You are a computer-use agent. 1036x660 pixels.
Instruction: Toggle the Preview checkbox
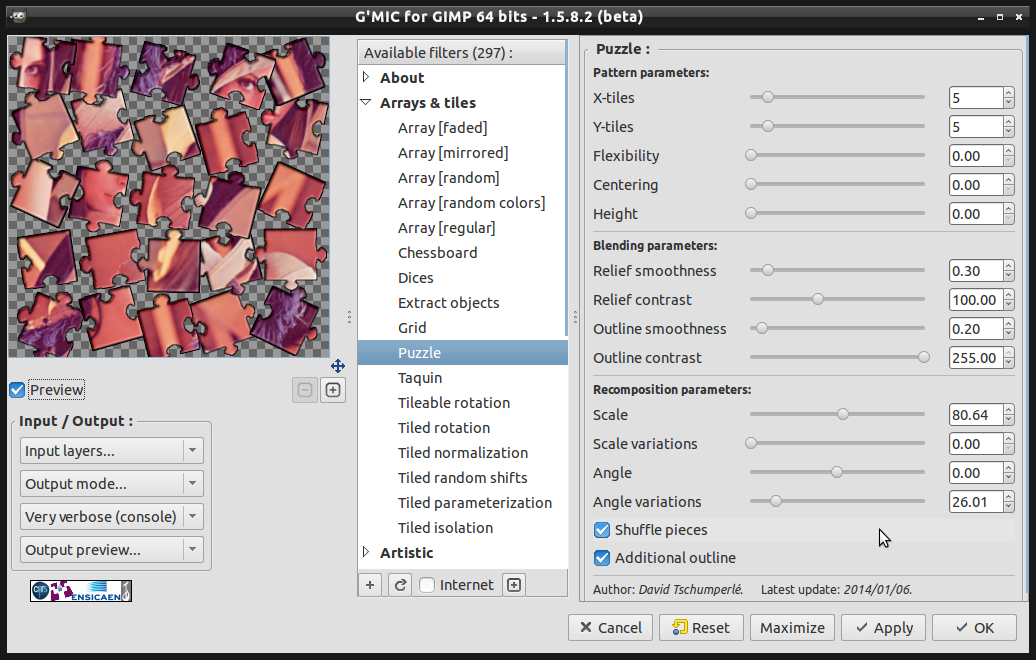17,390
